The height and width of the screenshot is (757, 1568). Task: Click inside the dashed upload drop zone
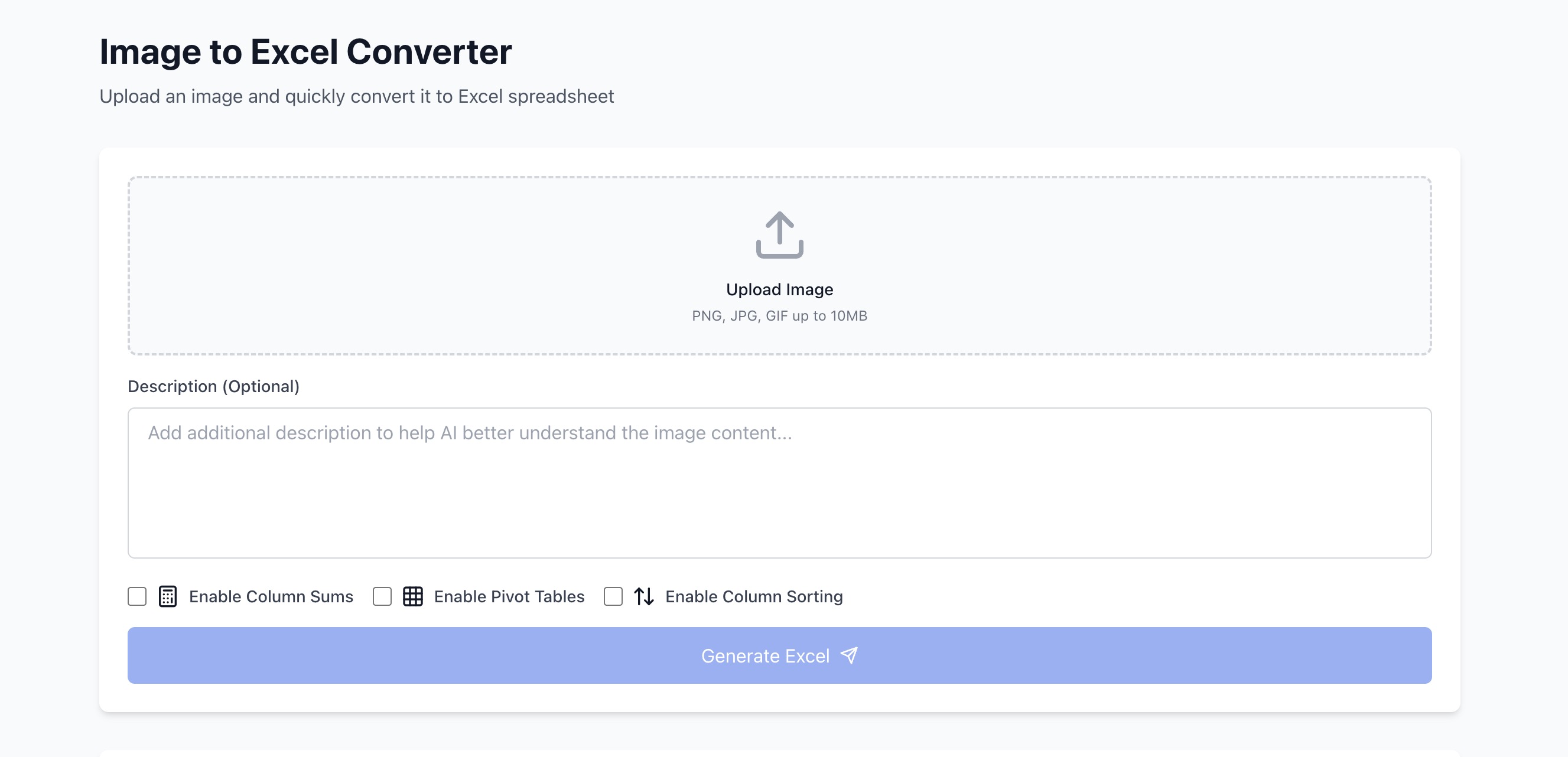click(779, 266)
